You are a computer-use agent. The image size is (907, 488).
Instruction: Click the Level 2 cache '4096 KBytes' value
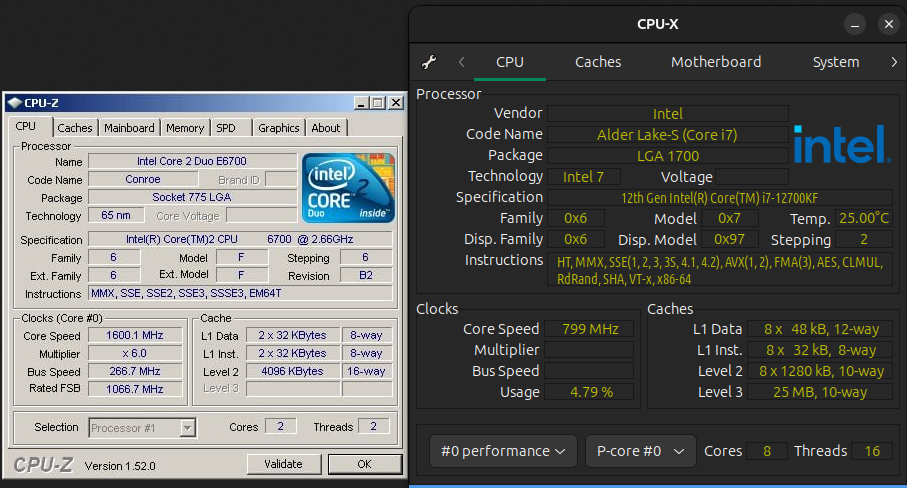point(293,371)
